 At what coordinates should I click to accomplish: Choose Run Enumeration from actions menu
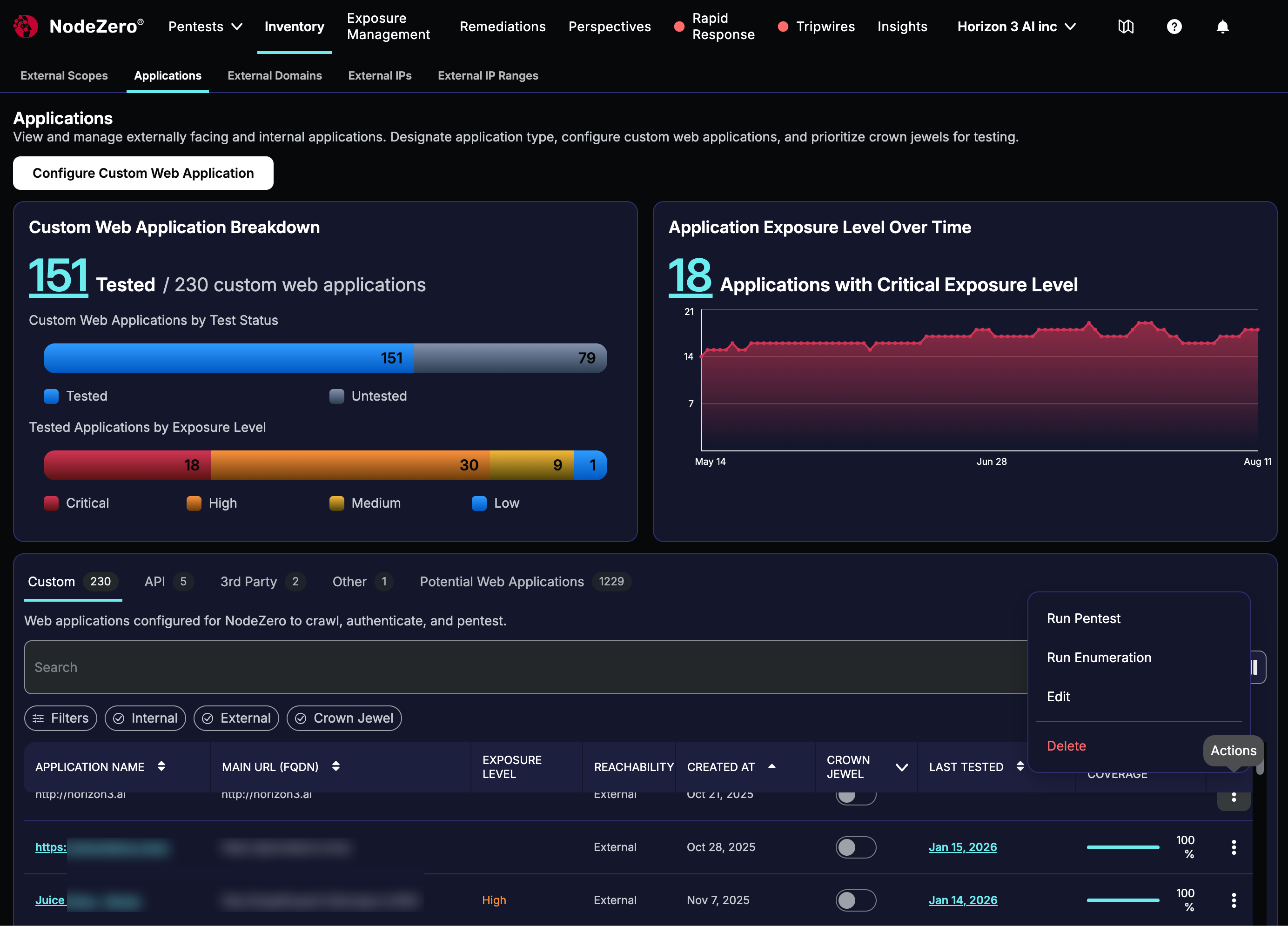point(1099,658)
